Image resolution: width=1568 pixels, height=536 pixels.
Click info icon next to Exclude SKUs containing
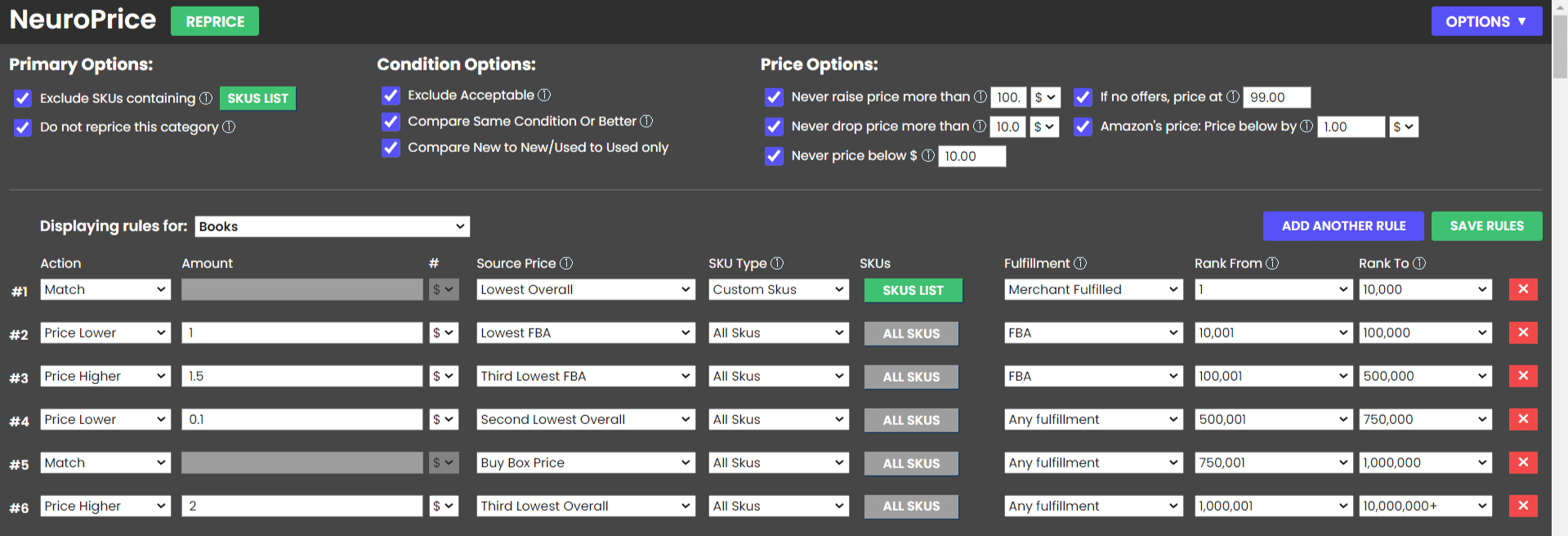point(206,98)
